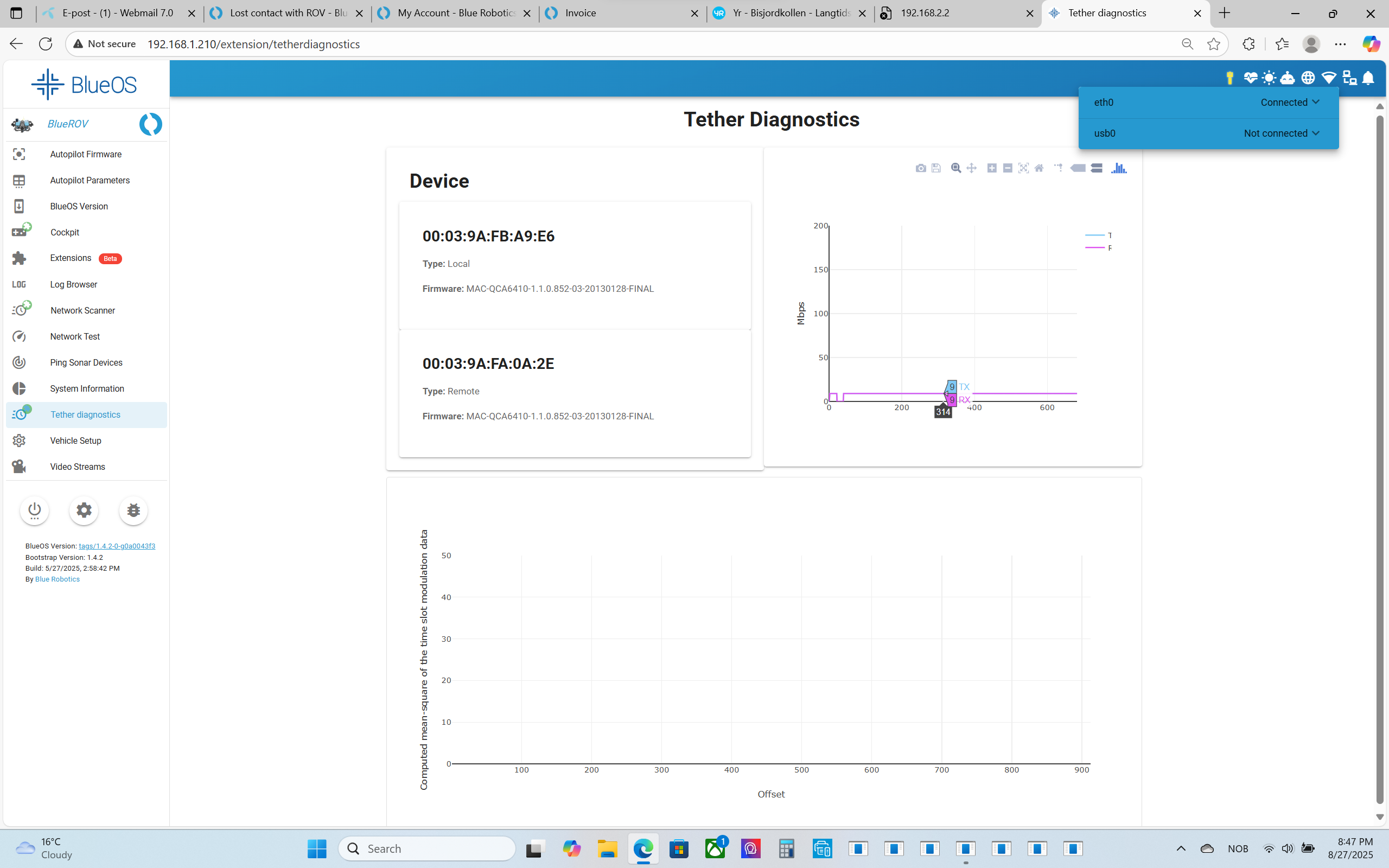Click the Windows taskbar search box
Screen dimensions: 1389x868
pos(427,848)
